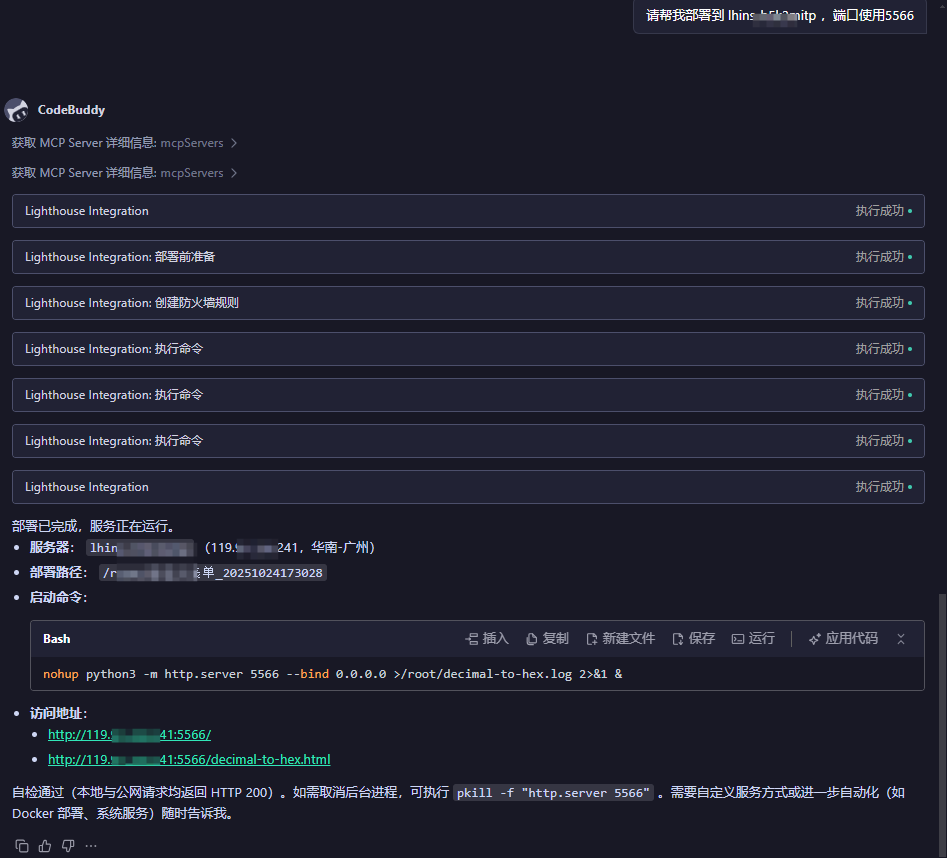
Task: Click the Bash language label
Action: click(57, 639)
